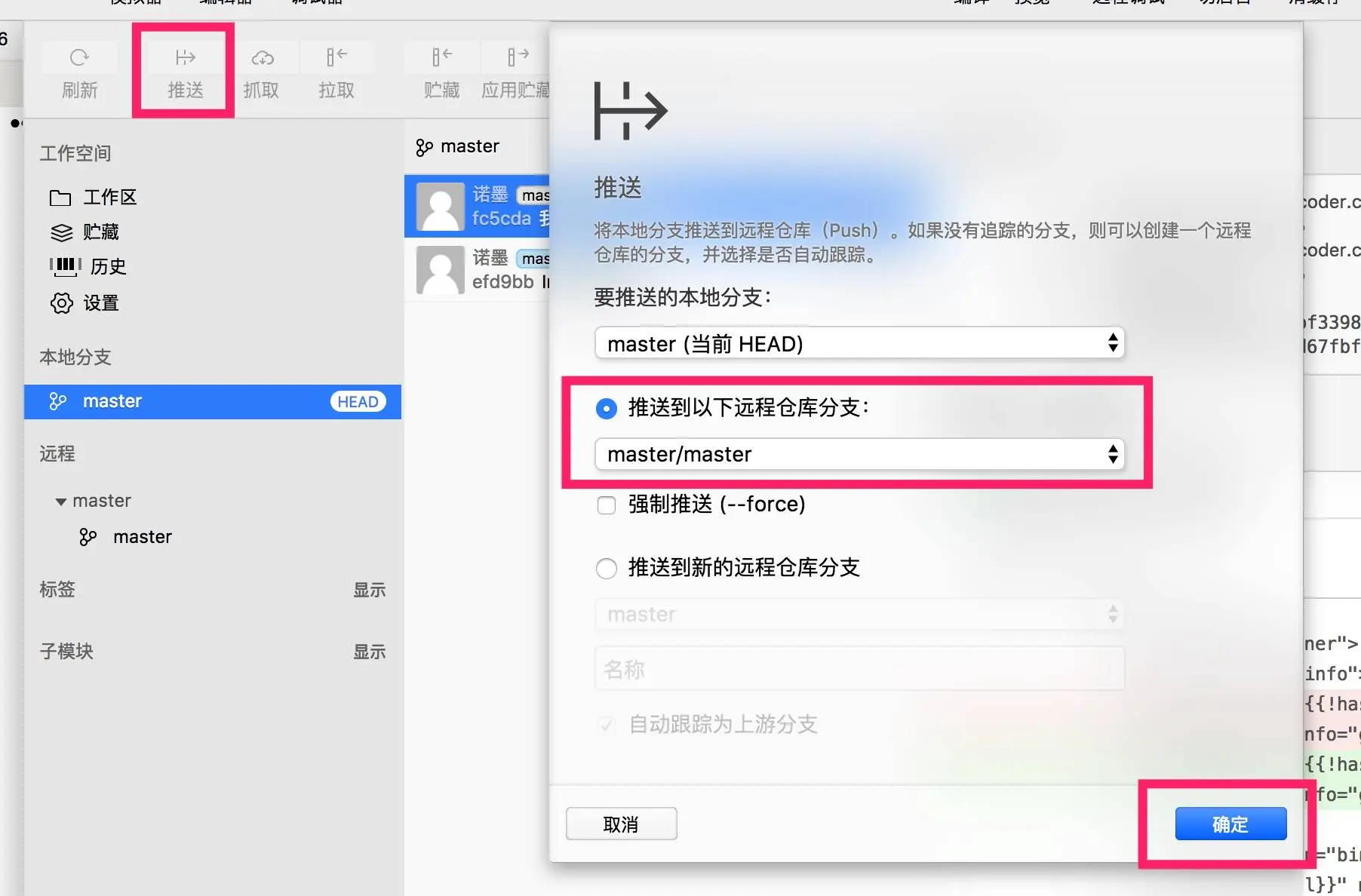Show the 子模块 submodules section
The image size is (1361, 896).
click(x=370, y=652)
